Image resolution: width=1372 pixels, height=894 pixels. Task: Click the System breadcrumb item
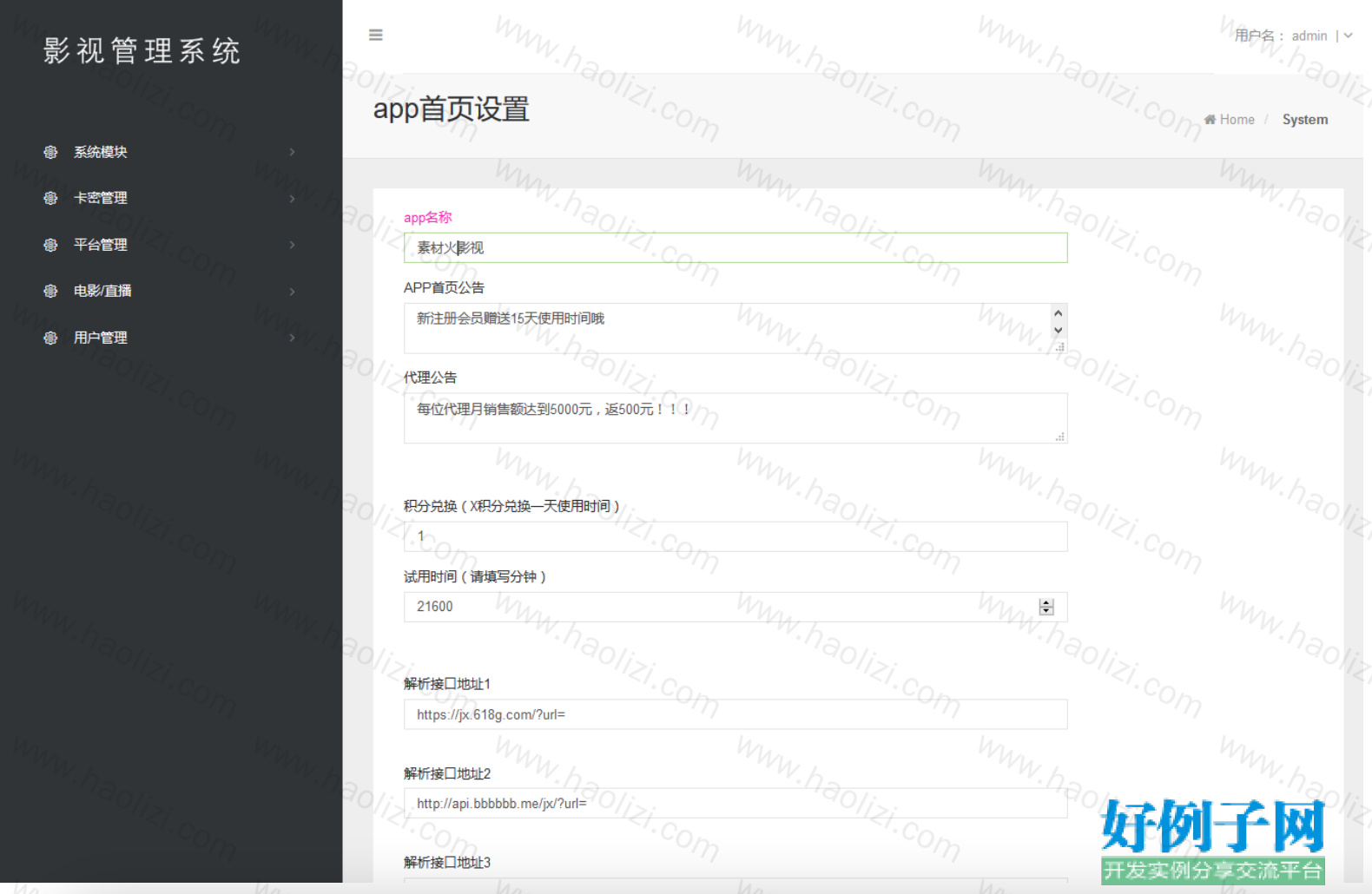pos(1305,120)
